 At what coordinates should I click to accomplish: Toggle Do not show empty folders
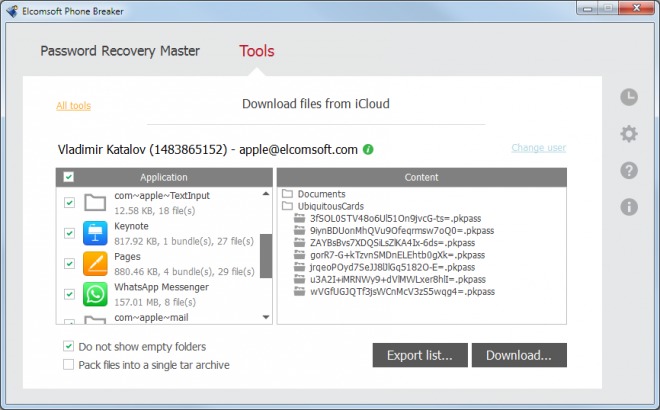click(x=68, y=346)
